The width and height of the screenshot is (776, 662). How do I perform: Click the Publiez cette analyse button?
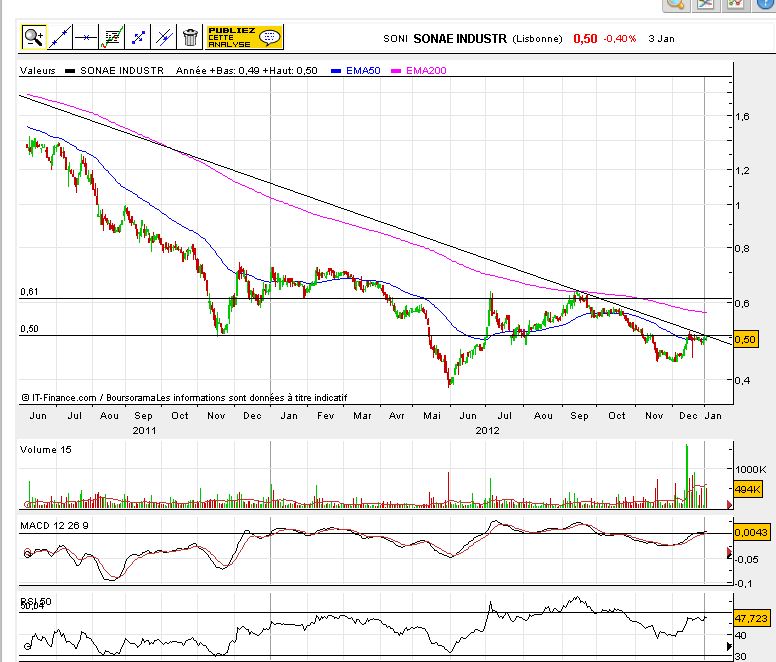pos(244,38)
